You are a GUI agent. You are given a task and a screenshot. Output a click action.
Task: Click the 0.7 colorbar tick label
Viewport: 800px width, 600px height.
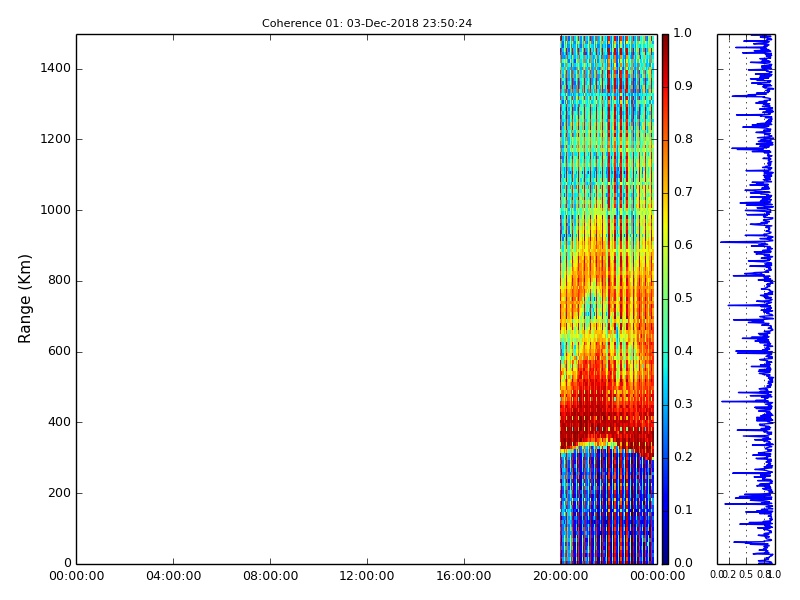coord(683,192)
